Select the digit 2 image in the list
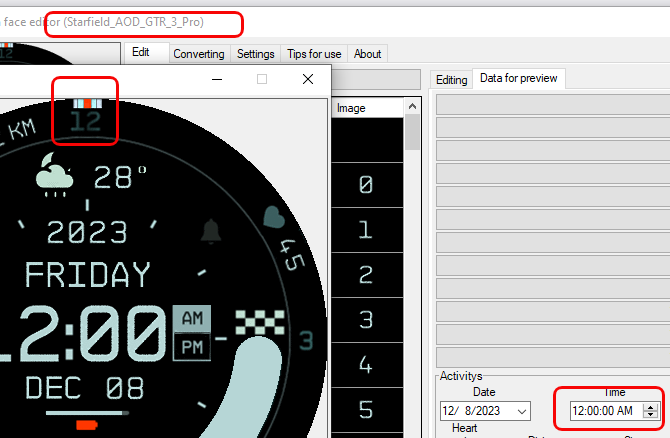Screen dimensions: 670x438 click(367, 275)
